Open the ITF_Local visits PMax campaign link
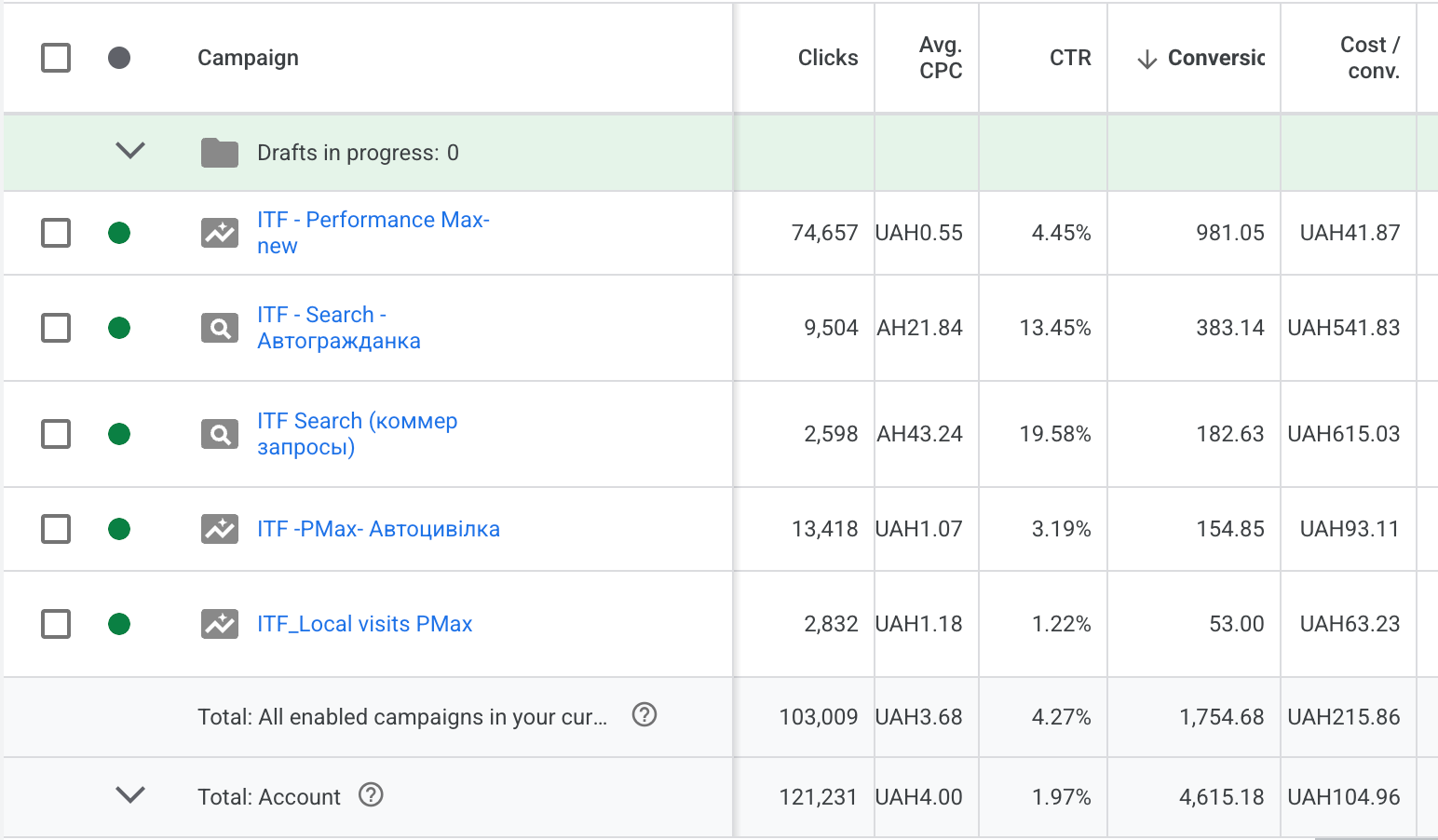 [364, 624]
